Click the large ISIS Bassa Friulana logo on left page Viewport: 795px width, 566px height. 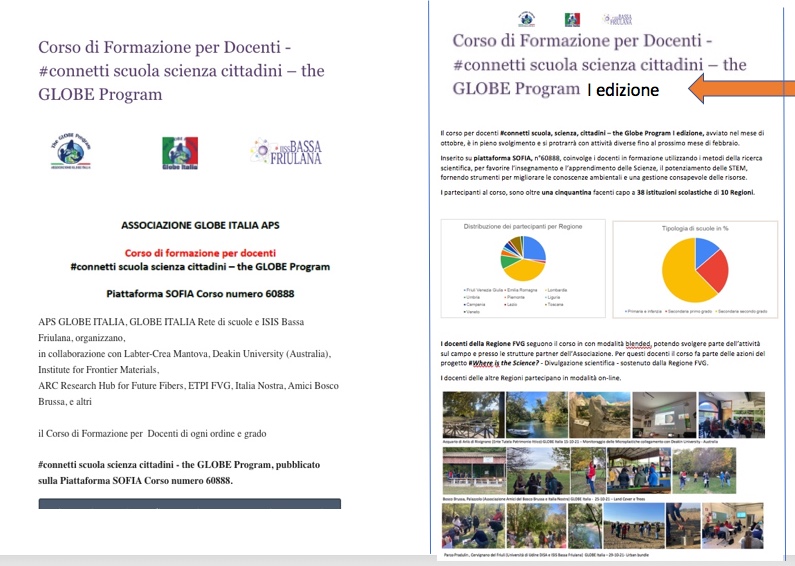pyautogui.click(x=286, y=152)
